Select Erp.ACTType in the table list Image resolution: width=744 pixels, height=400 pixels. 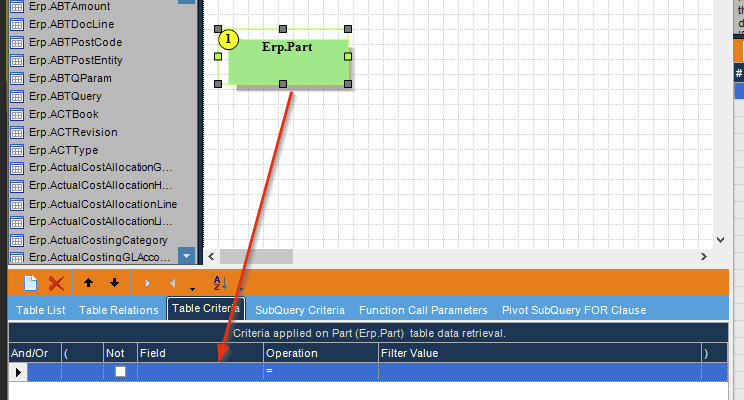tap(64, 150)
